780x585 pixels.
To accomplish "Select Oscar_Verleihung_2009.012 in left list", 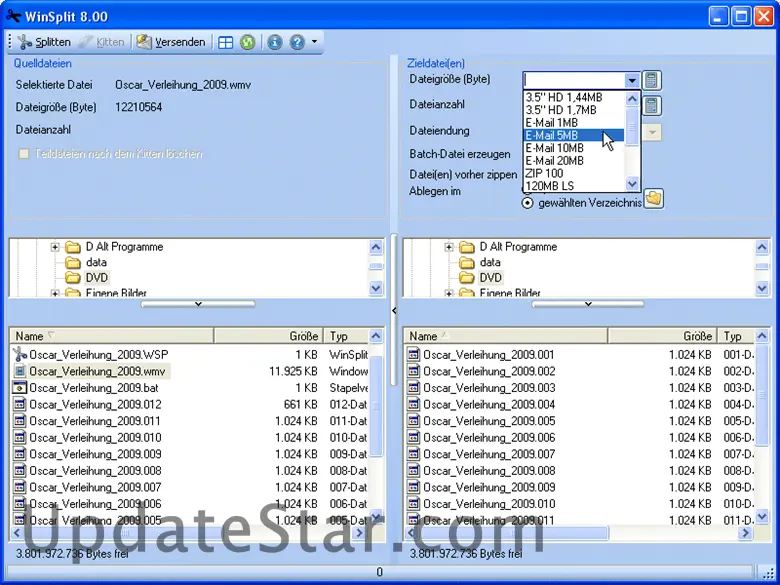I will (x=95, y=404).
